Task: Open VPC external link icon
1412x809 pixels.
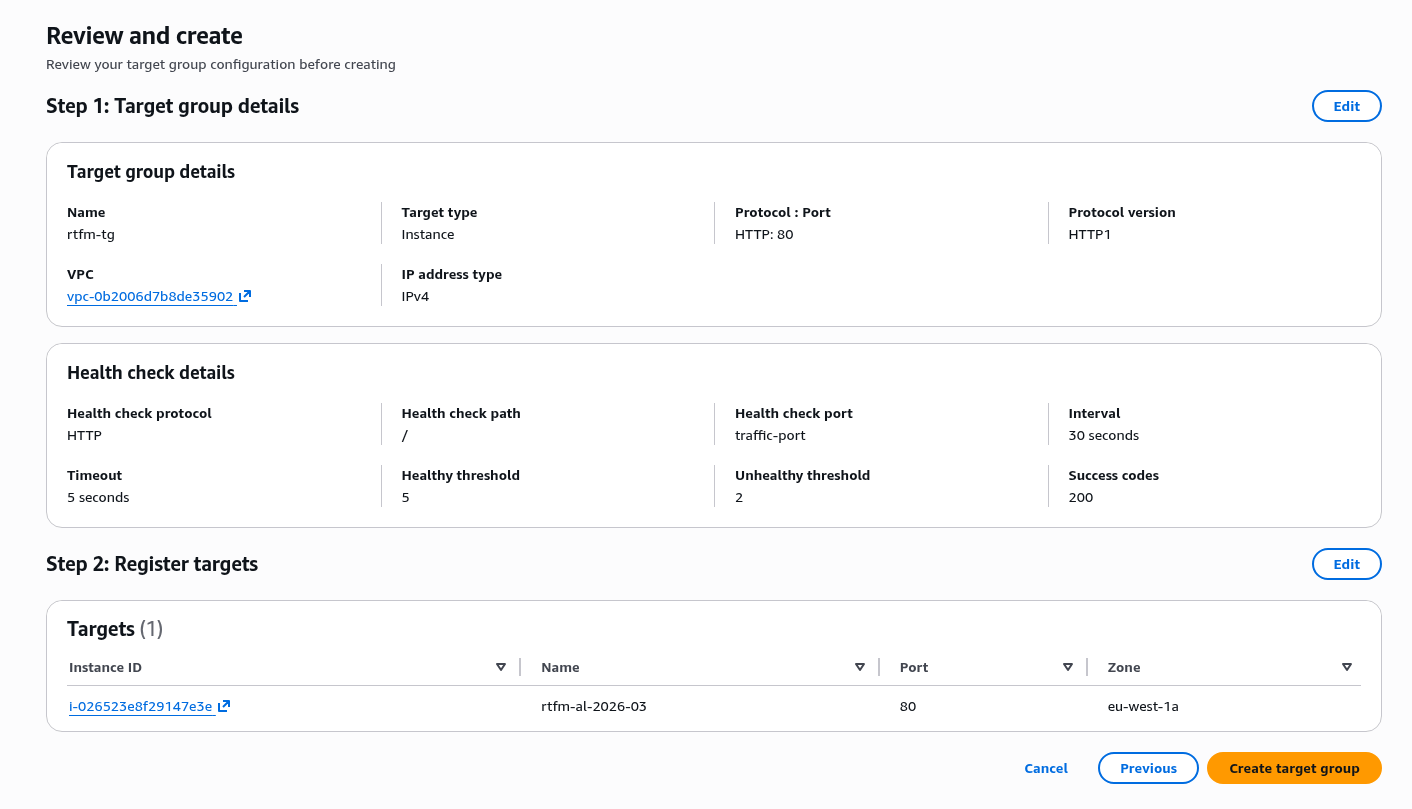Action: click(x=245, y=296)
